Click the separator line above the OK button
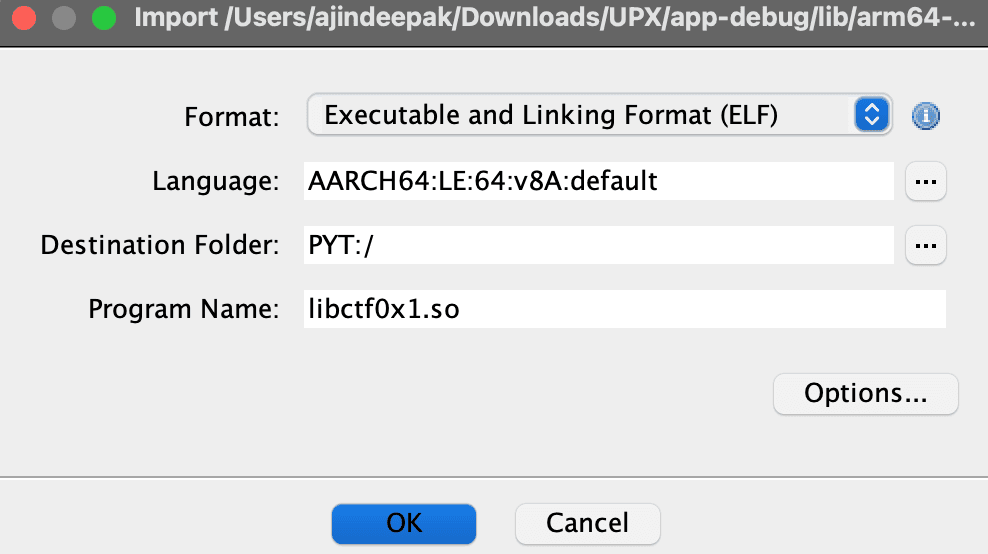 (x=494, y=477)
